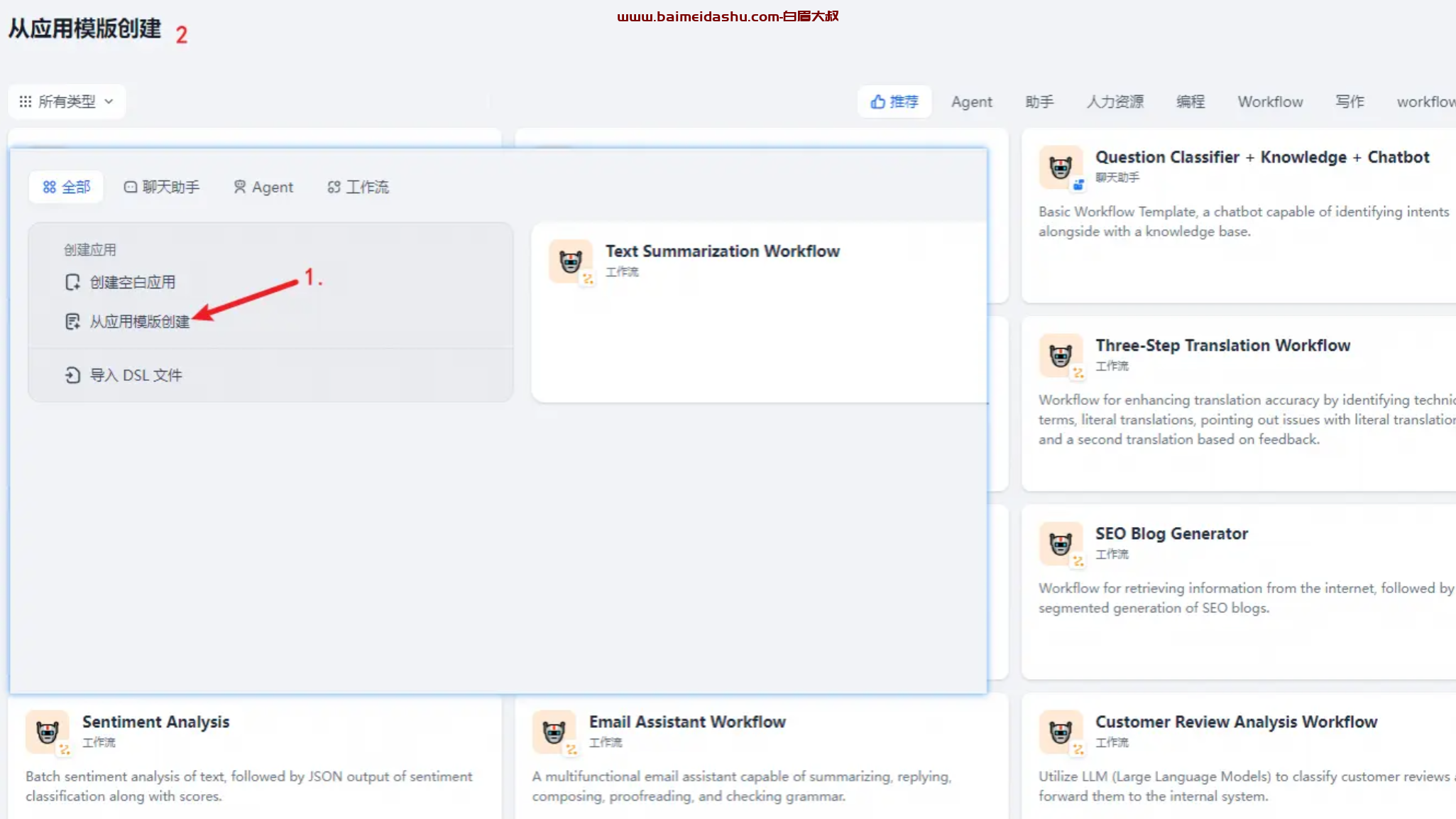Click the 聊天助手 label under Question Classifier
The width and height of the screenshot is (1456, 819).
[x=1117, y=178]
